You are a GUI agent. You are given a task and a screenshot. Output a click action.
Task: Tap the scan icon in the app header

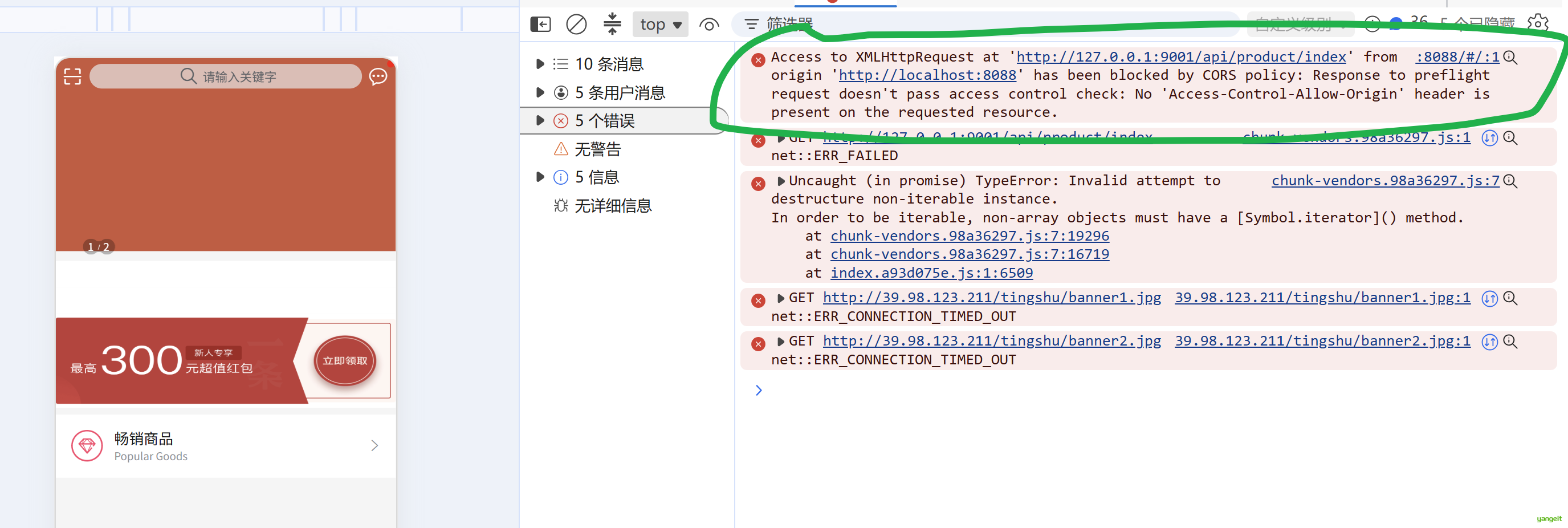pyautogui.click(x=72, y=76)
